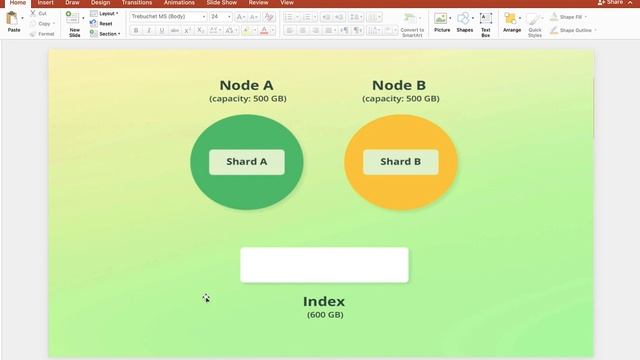The image size is (640, 360).
Task: Click the numbered list icon
Action: pyautogui.click(x=307, y=17)
